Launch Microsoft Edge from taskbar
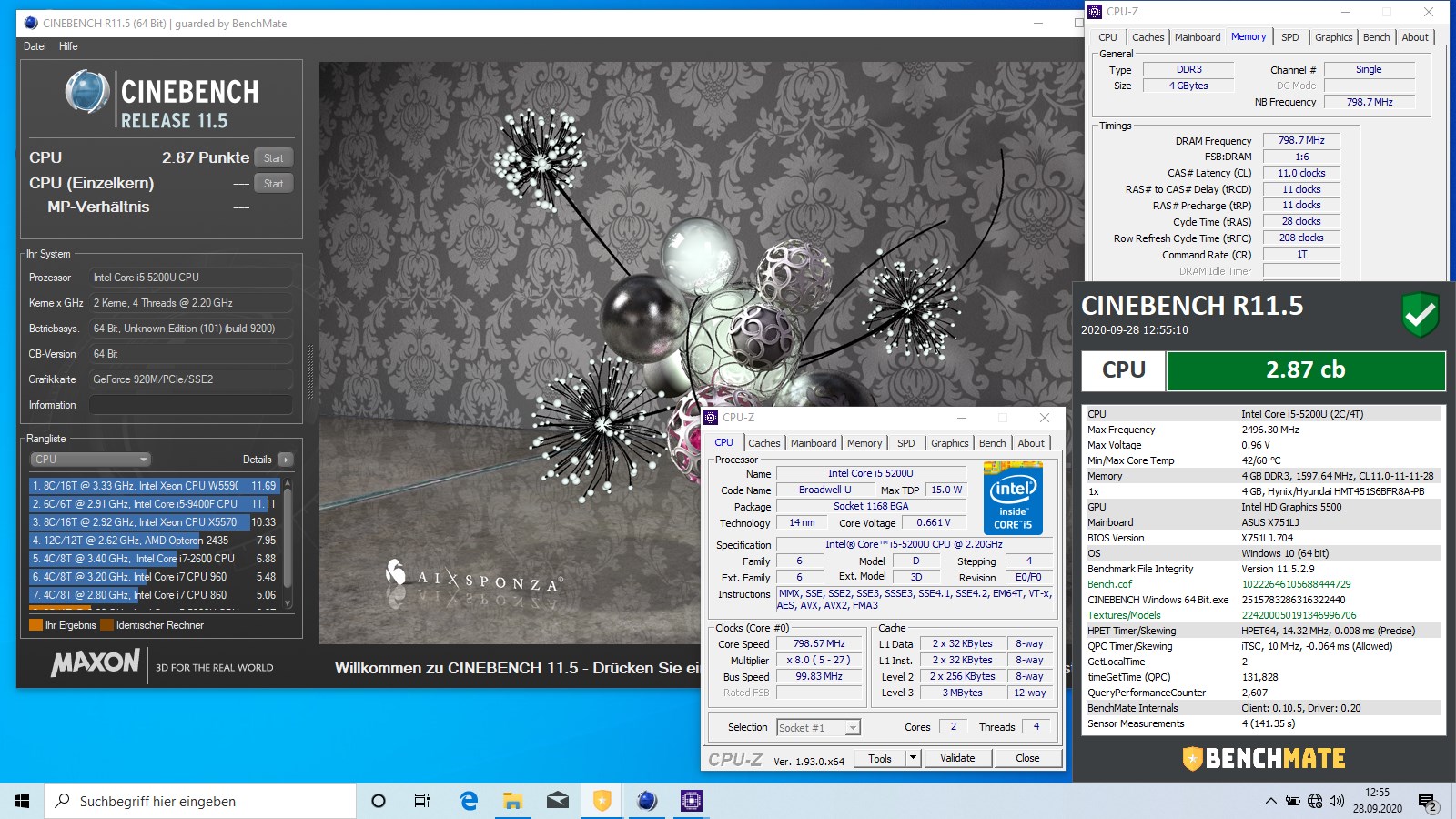 point(469,801)
